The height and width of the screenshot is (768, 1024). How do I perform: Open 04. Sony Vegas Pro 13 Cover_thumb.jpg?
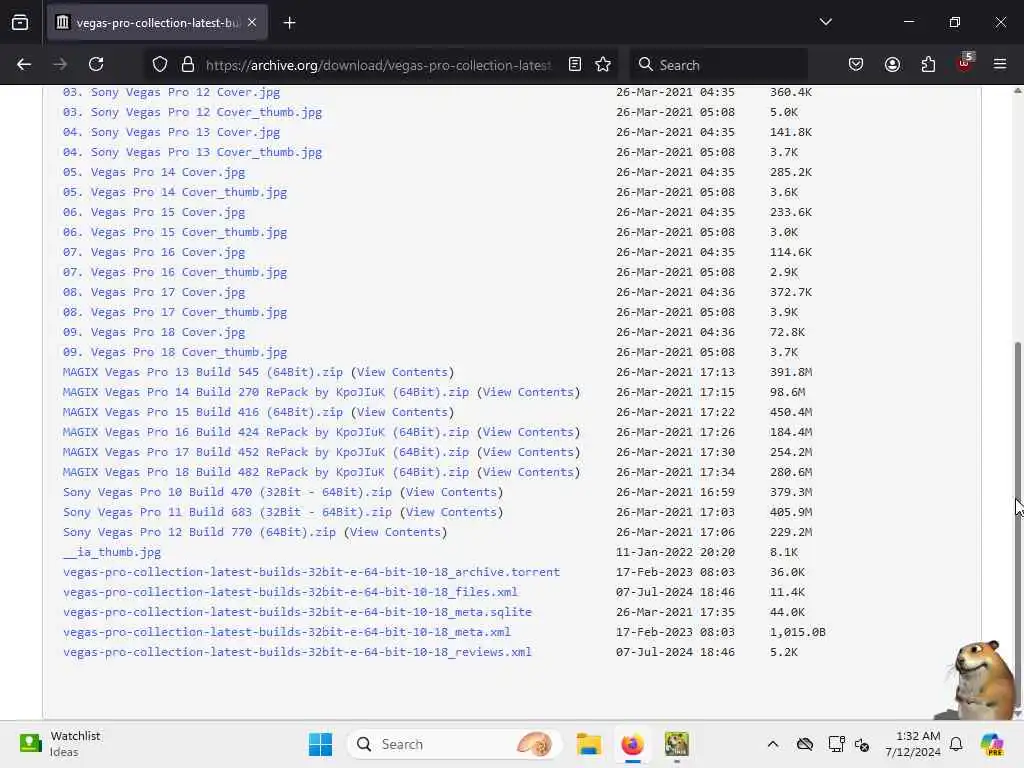tap(192, 152)
